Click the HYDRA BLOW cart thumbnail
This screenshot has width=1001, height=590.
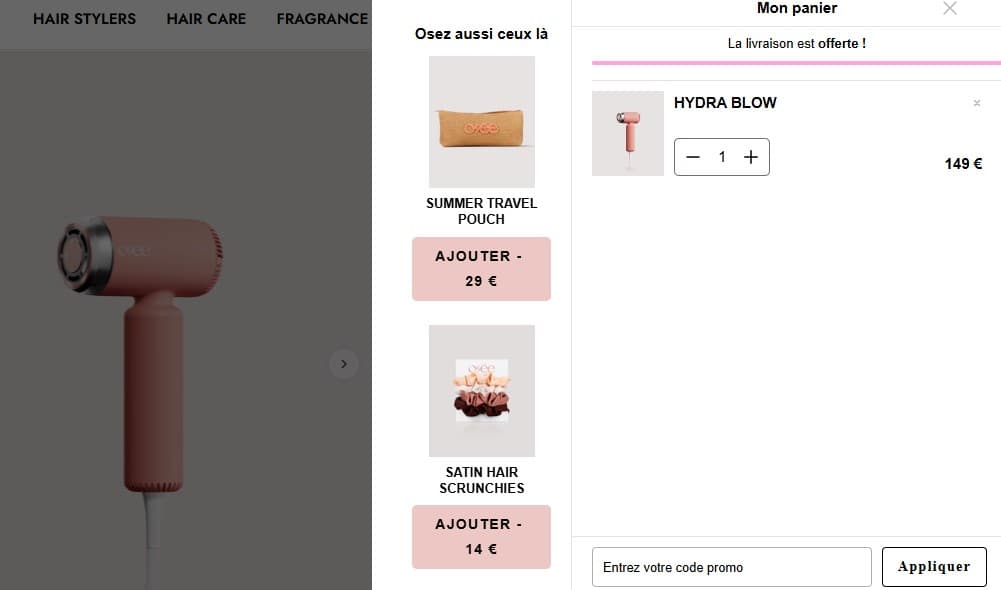627,132
